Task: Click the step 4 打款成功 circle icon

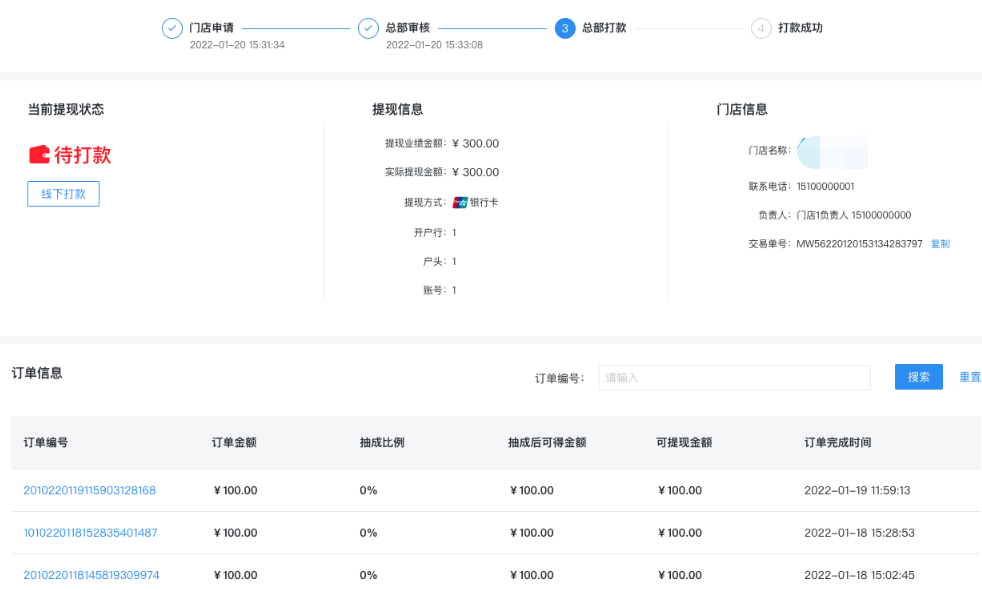Action: [x=761, y=29]
